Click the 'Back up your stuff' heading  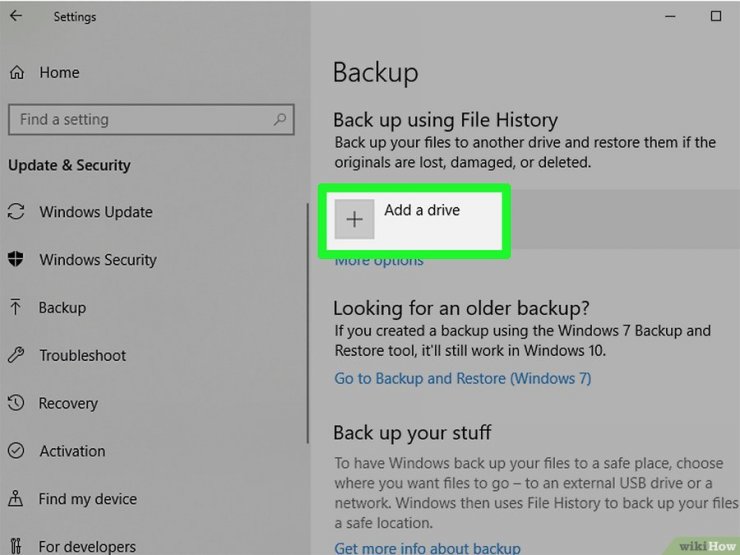click(412, 433)
